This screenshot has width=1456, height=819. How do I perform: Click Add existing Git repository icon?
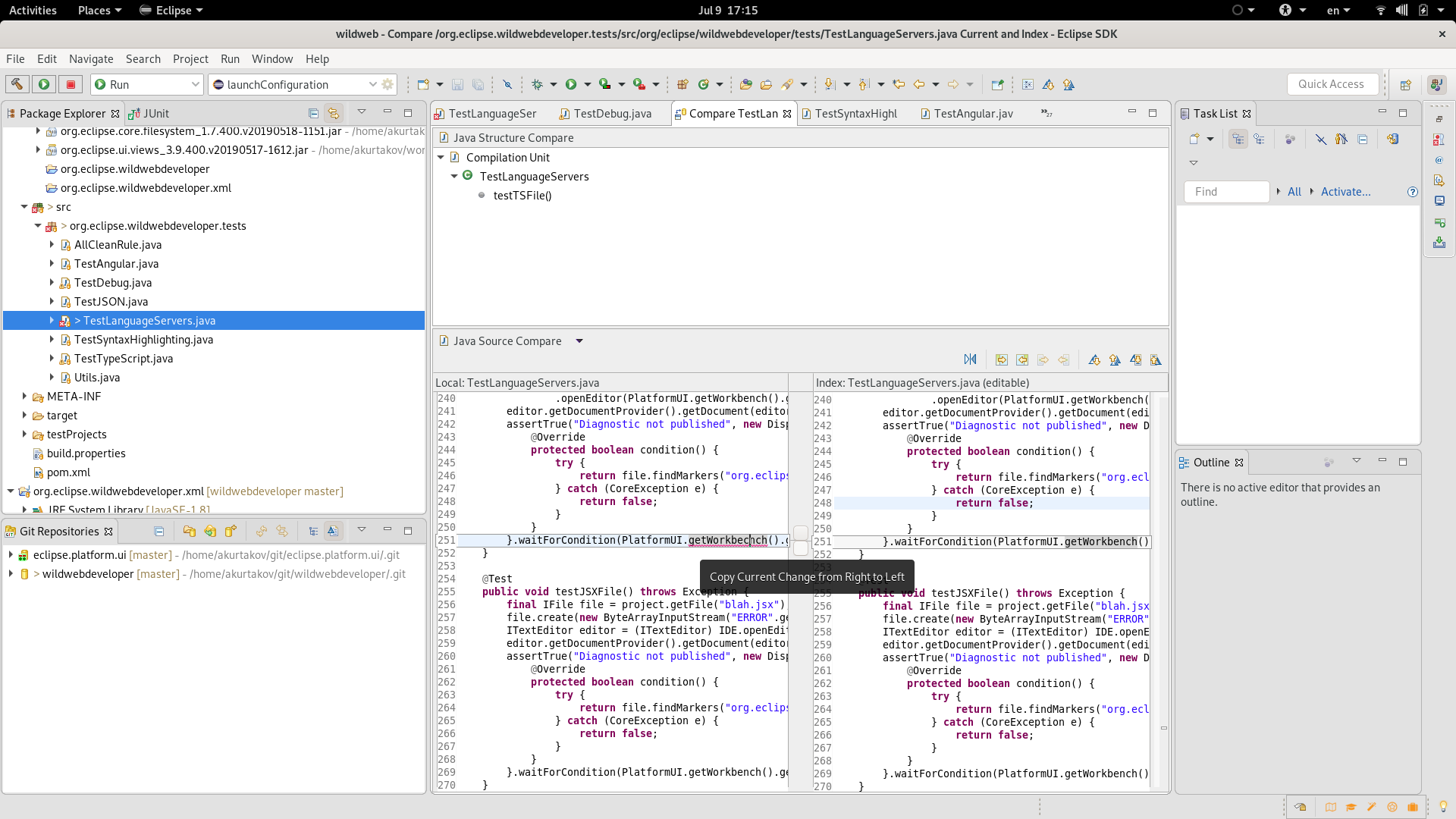190,531
